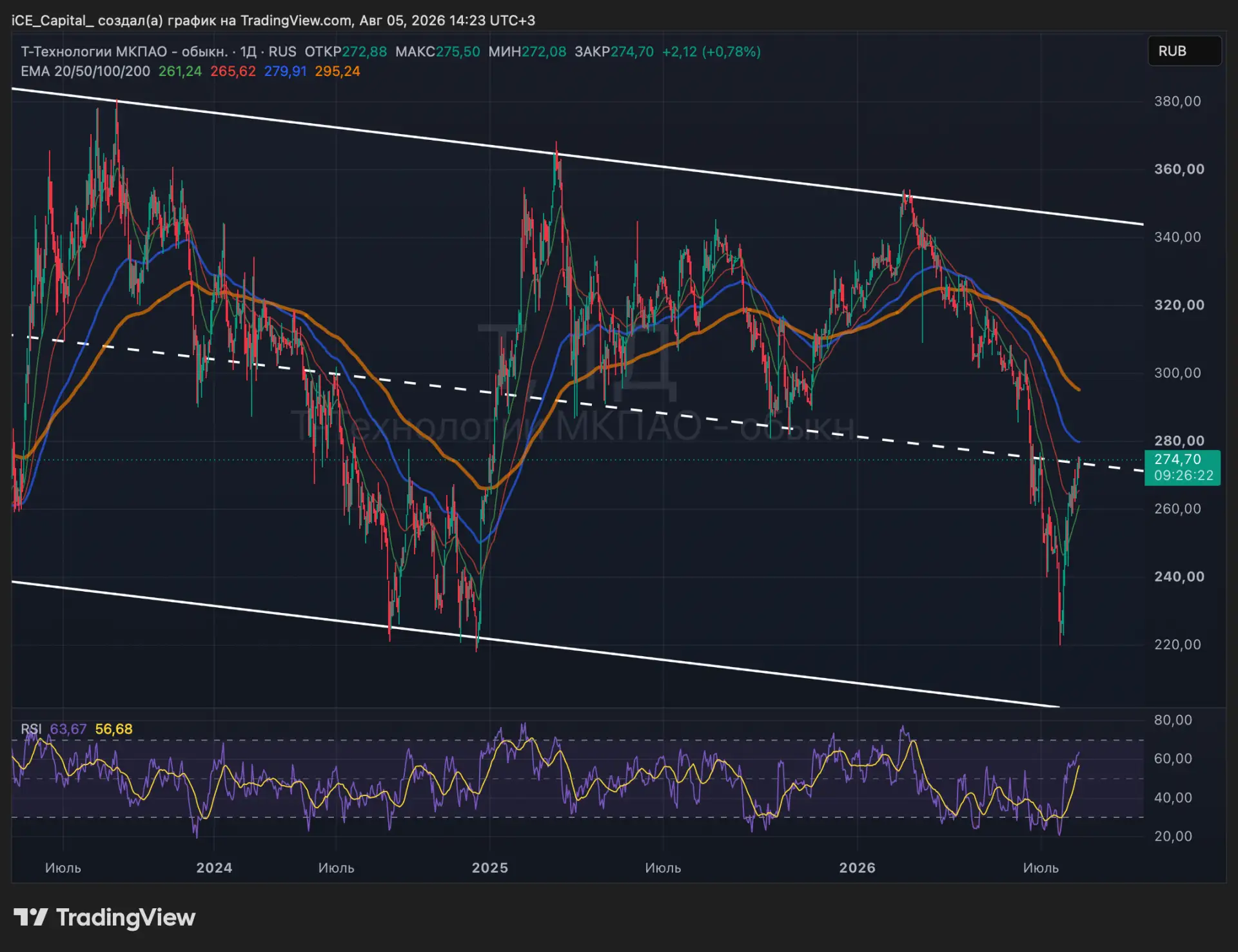Click the 2025 label on time axis
Image resolution: width=1238 pixels, height=952 pixels.
click(489, 868)
